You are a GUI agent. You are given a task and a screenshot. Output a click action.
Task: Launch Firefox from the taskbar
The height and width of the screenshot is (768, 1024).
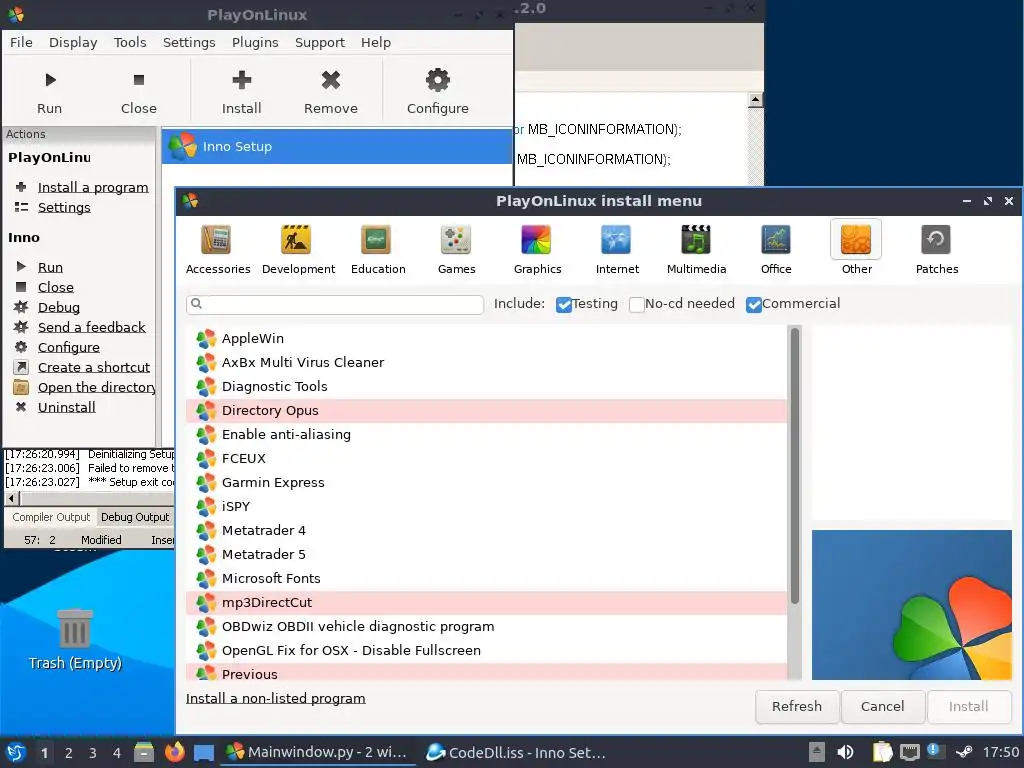click(174, 752)
